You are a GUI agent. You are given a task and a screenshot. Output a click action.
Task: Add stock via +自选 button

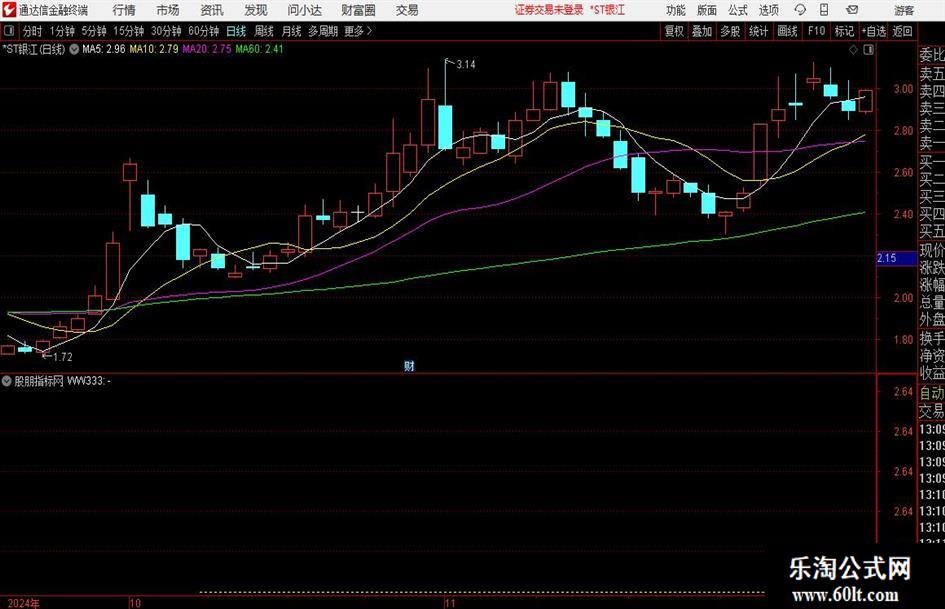tap(874, 31)
